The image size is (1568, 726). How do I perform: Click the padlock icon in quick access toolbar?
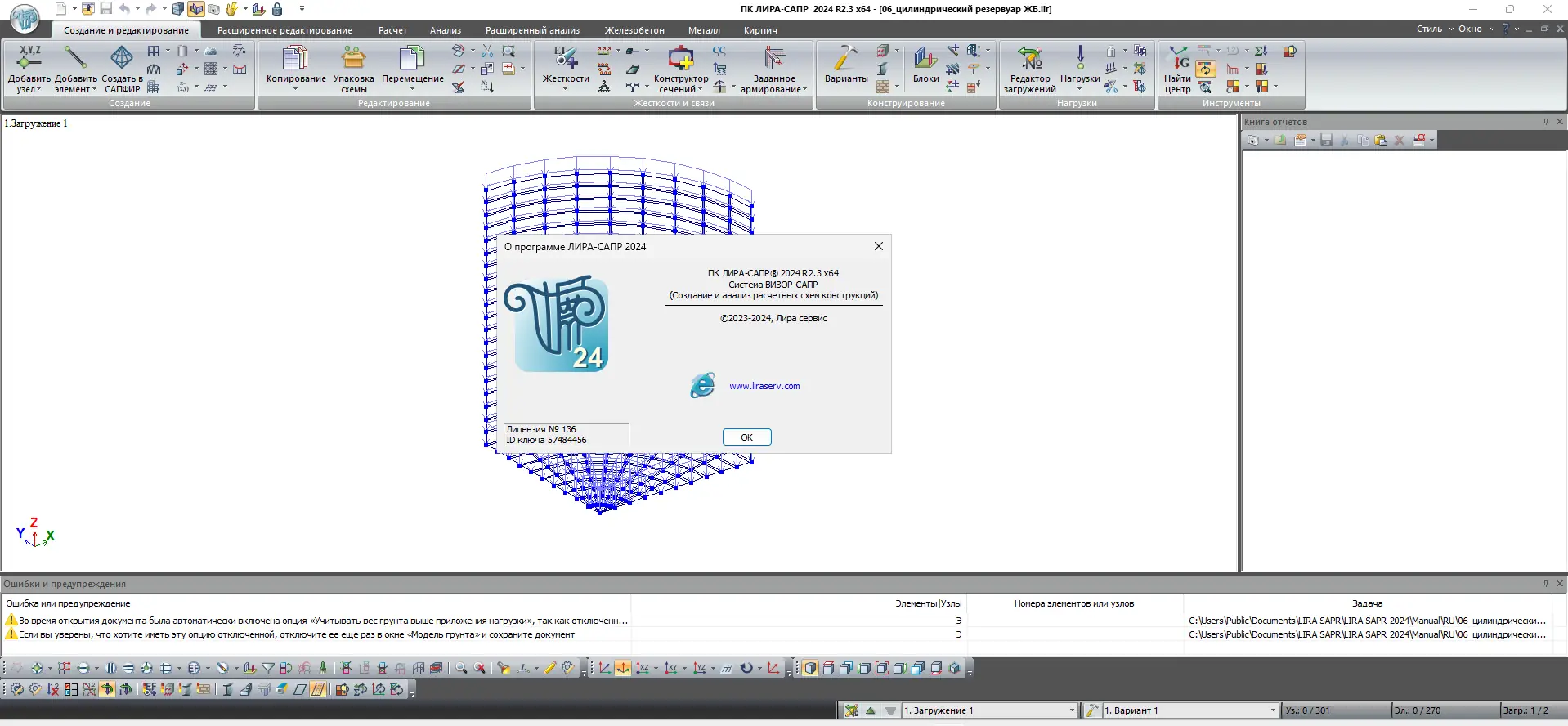[x=277, y=9]
